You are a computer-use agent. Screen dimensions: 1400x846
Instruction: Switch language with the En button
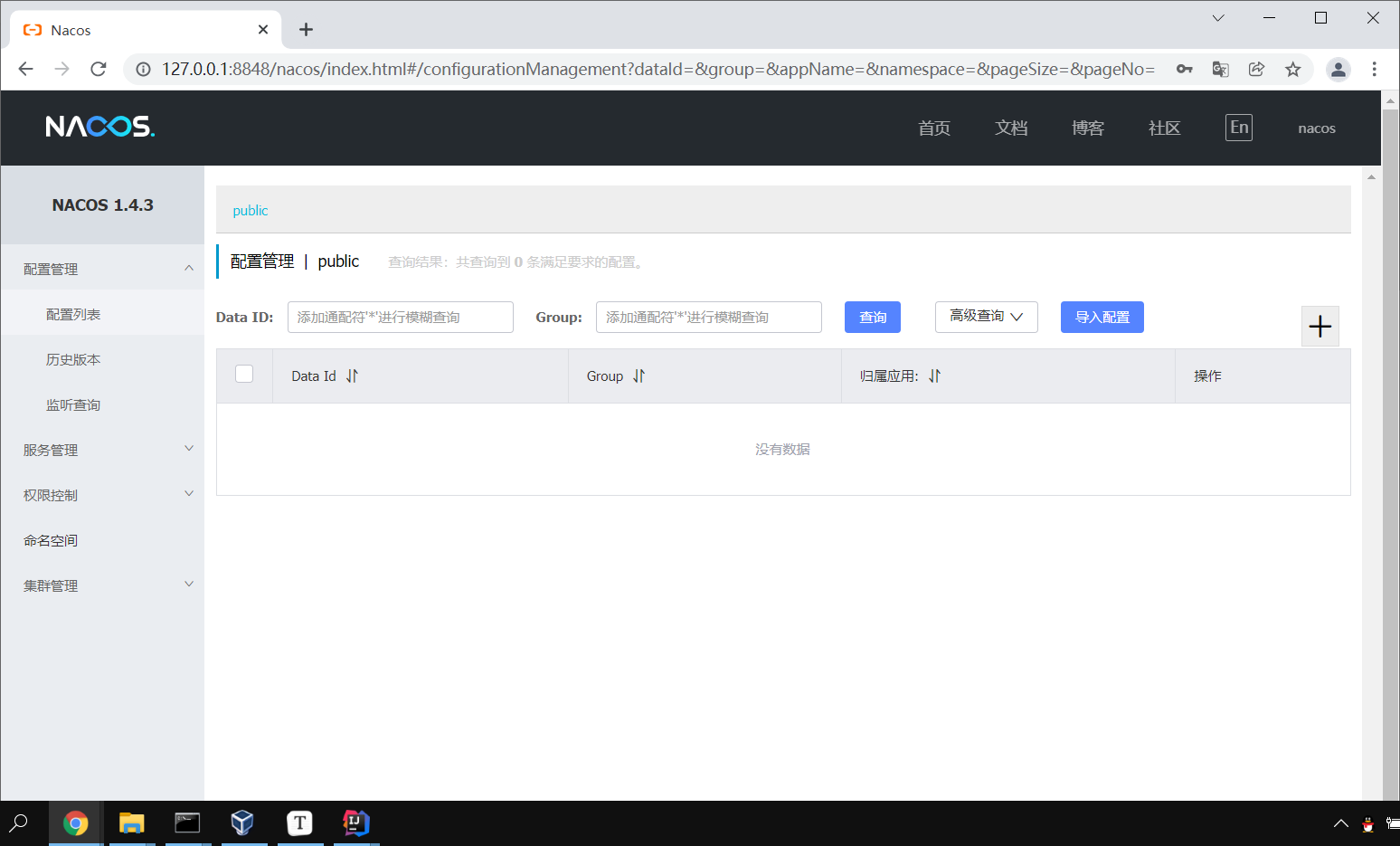1239,128
